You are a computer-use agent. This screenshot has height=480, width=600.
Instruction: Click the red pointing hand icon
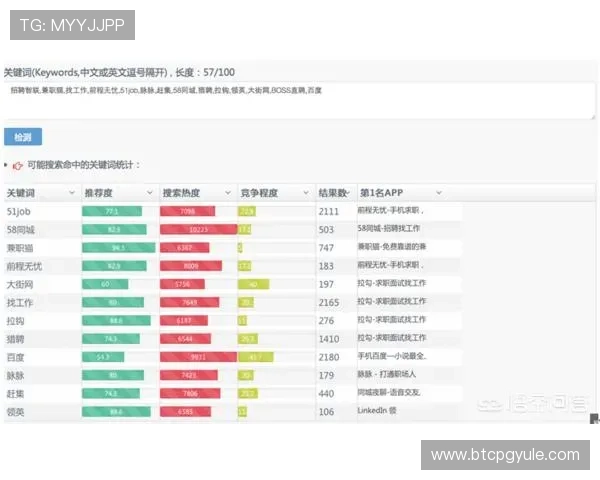[18, 166]
